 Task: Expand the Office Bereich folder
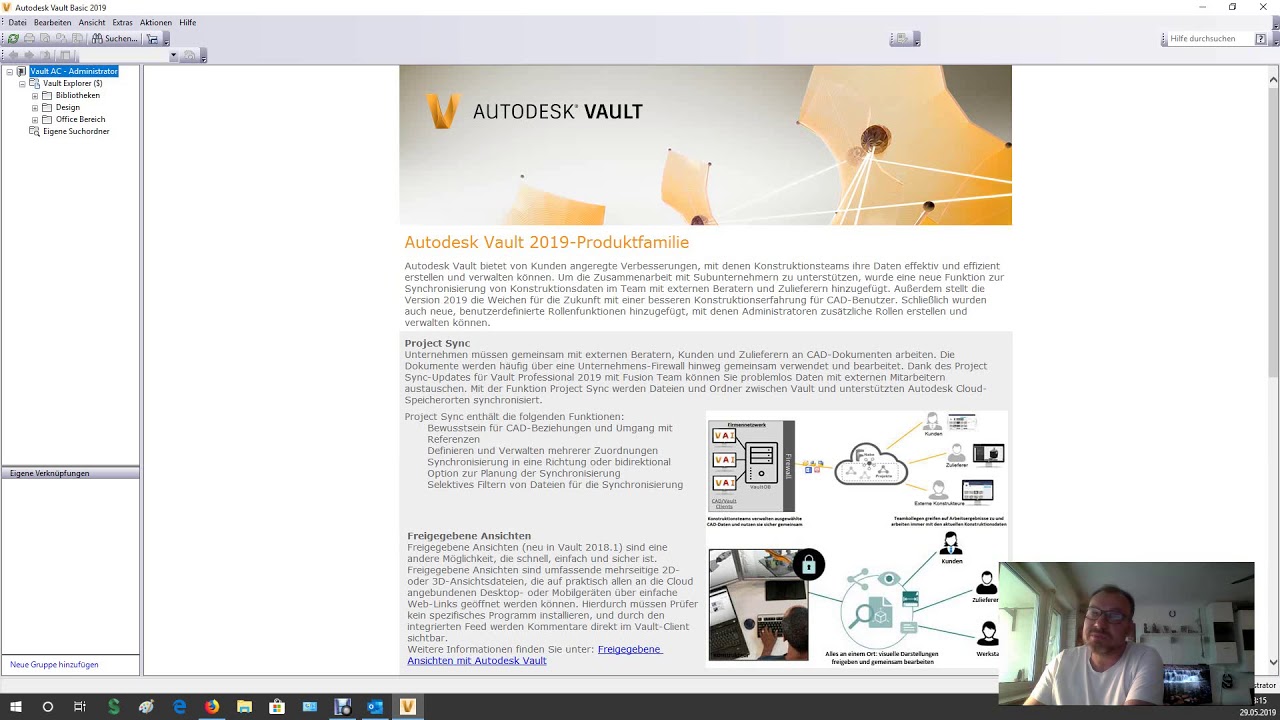coord(35,120)
